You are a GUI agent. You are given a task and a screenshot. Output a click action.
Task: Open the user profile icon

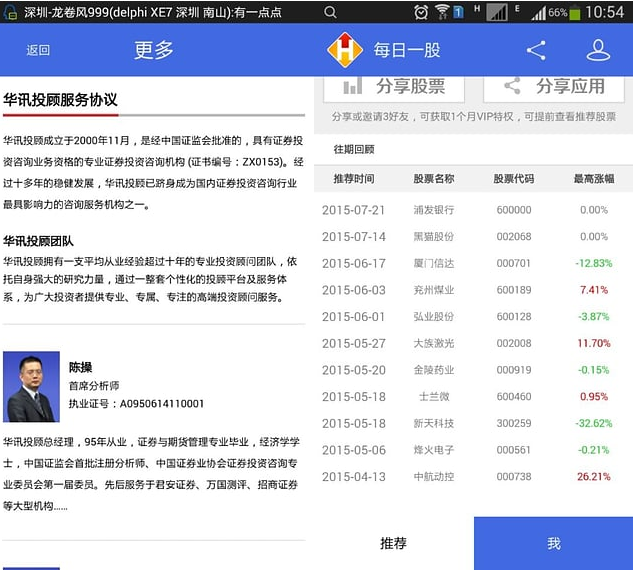tap(598, 50)
